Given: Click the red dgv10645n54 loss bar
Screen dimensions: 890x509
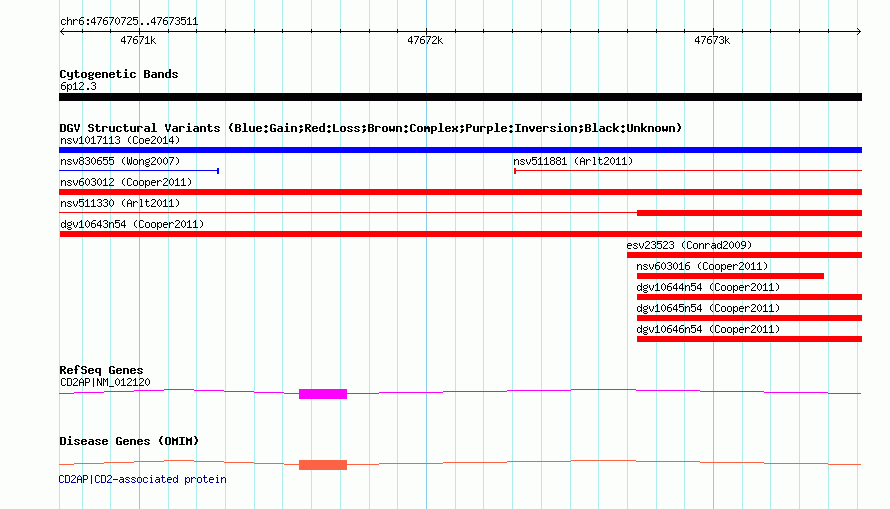Looking at the screenshot, I should 749,318.
